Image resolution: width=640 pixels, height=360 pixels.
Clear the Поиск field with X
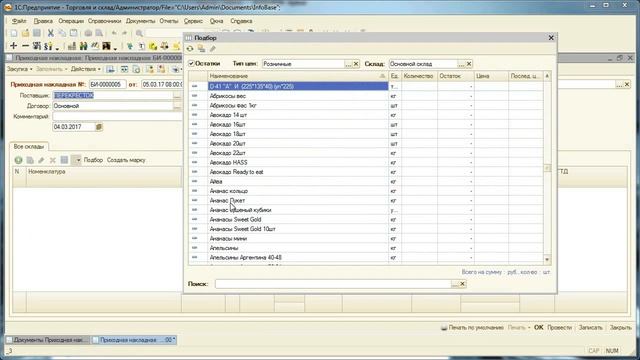coord(462,284)
